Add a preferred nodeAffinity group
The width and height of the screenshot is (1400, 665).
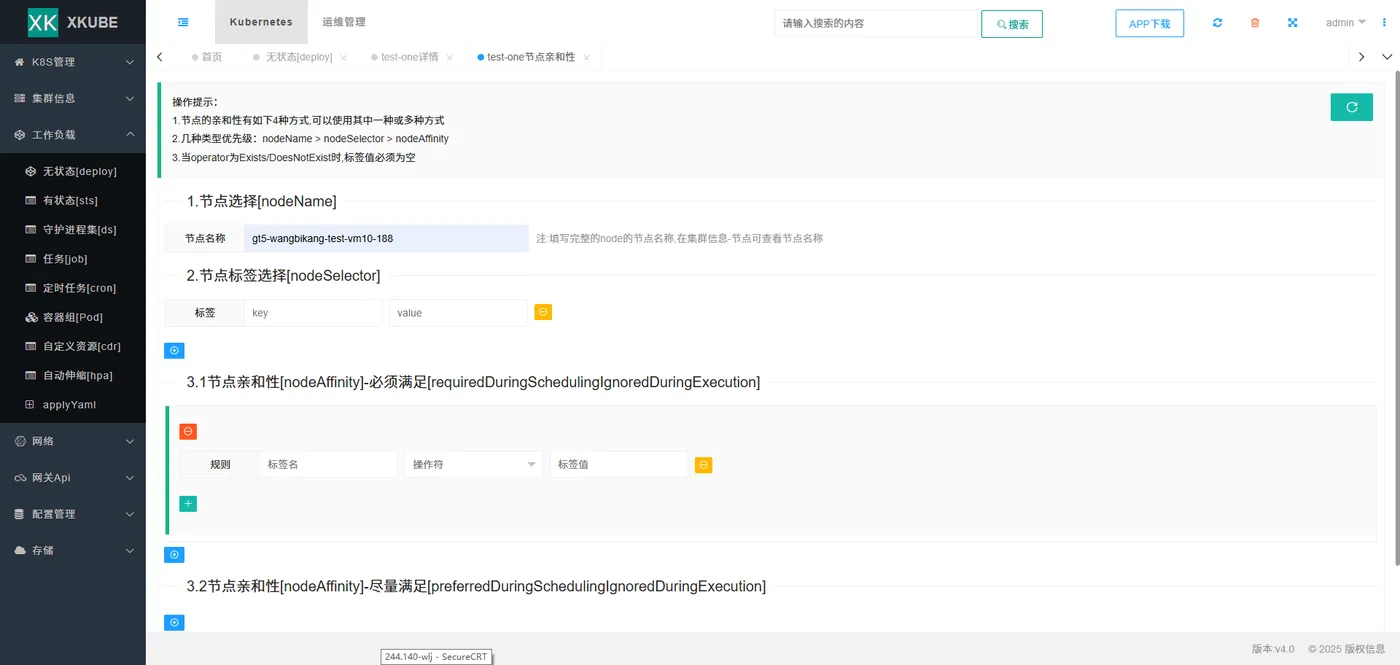pyautogui.click(x=174, y=623)
